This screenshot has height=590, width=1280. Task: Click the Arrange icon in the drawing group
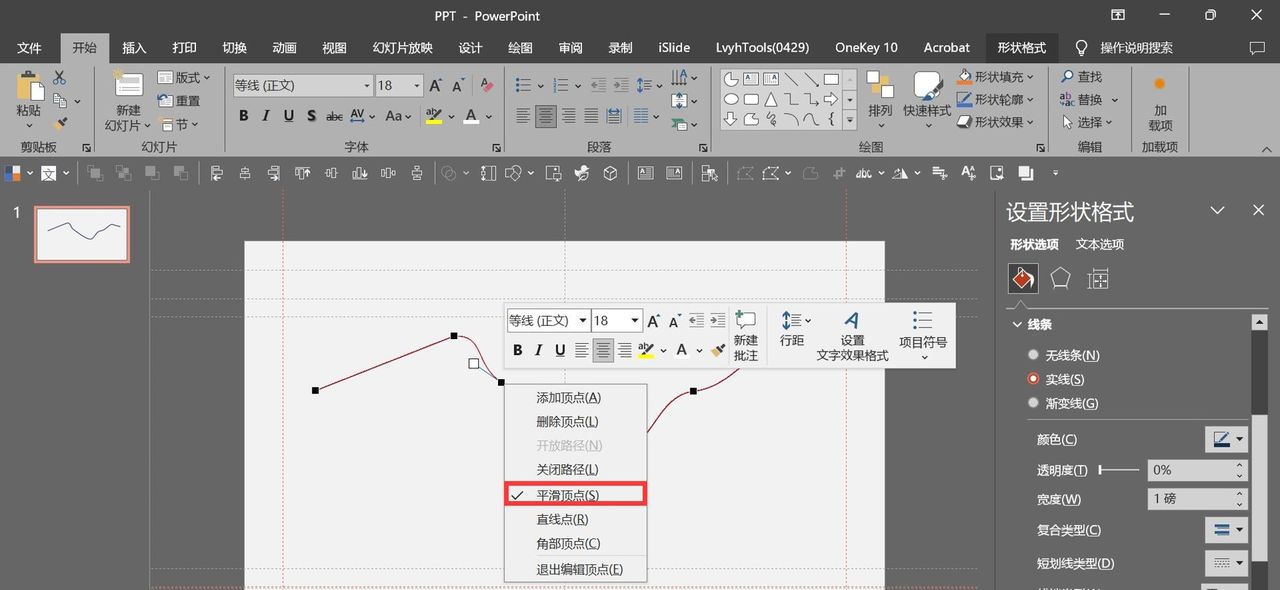click(880, 86)
